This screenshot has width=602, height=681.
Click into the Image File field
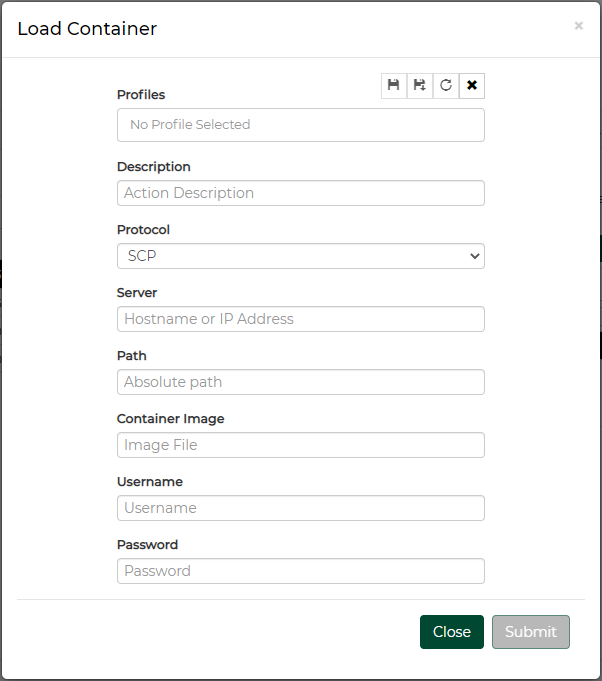[x=300, y=445]
